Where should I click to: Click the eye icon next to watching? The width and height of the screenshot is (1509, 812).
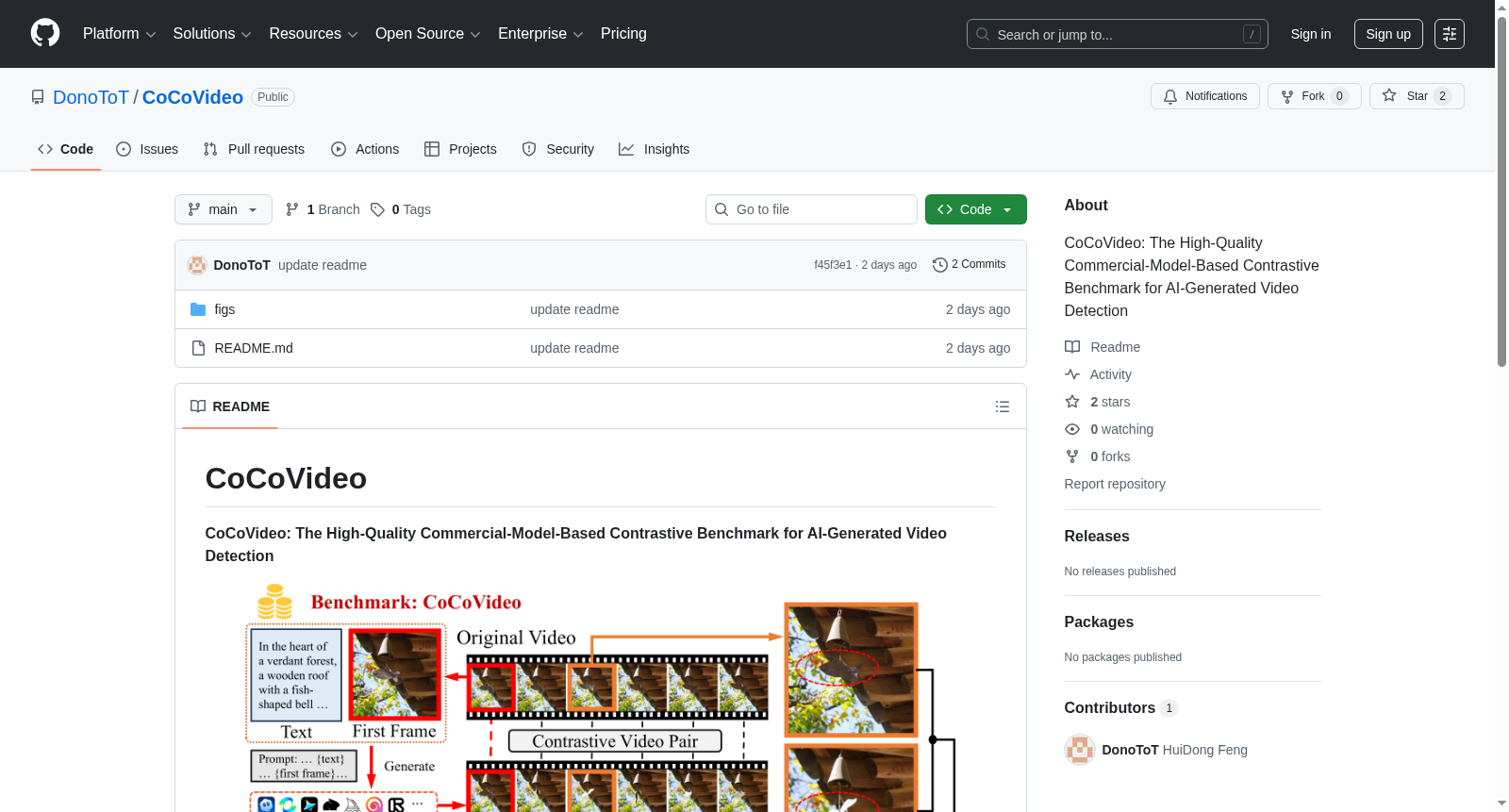[1072, 429]
